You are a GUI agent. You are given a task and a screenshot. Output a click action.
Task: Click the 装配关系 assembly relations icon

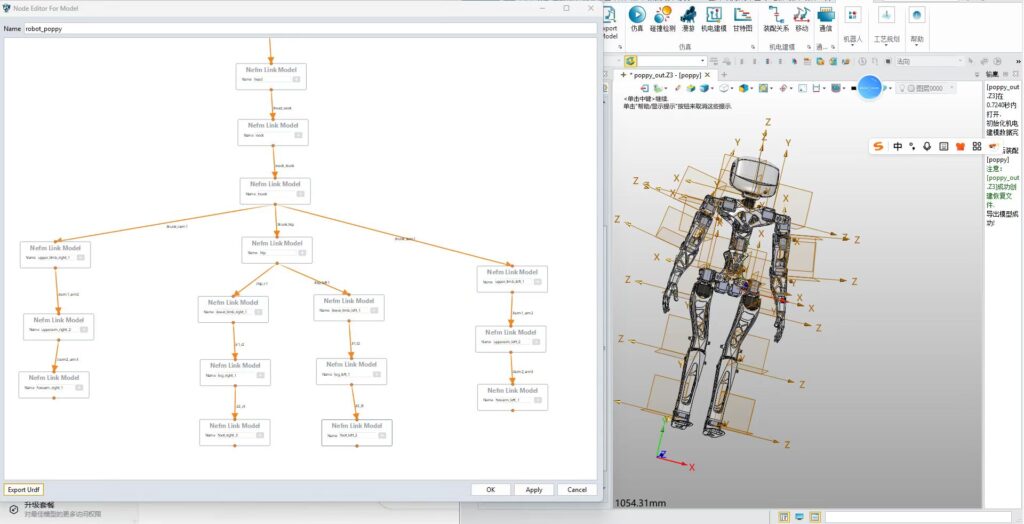[x=776, y=16]
